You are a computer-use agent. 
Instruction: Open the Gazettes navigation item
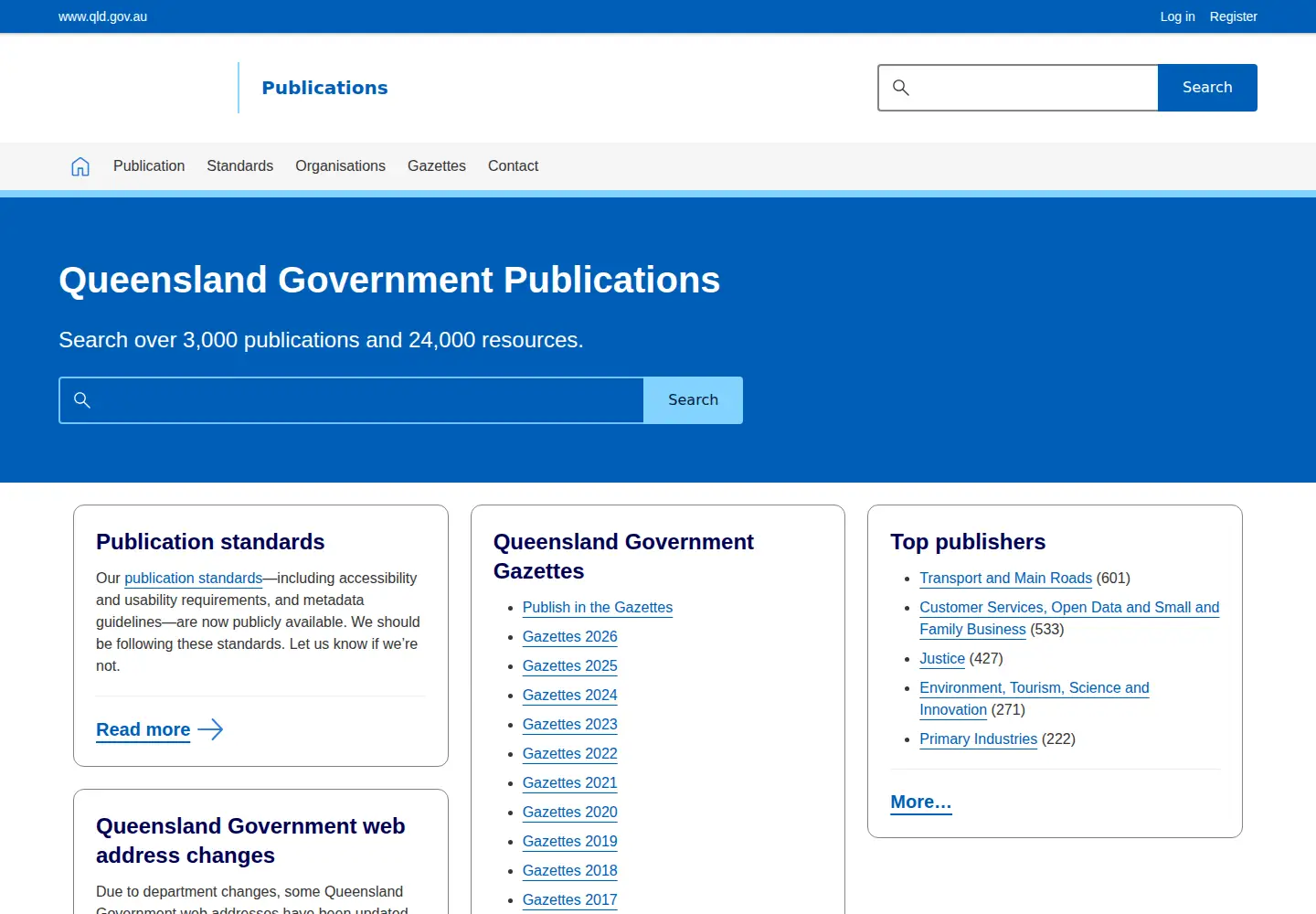pos(437,166)
